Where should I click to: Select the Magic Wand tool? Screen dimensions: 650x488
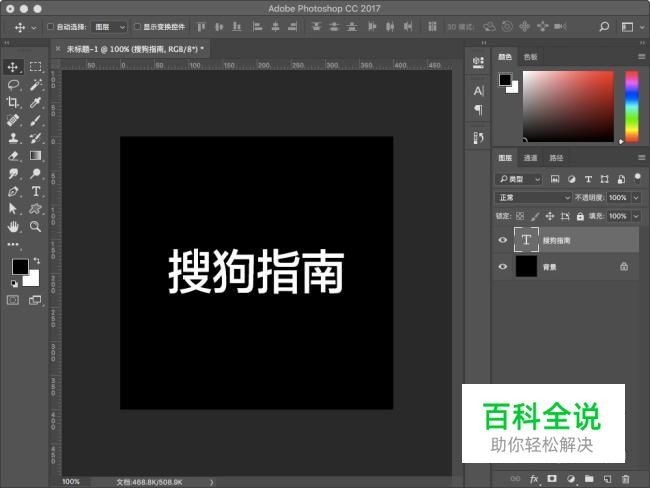click(36, 85)
